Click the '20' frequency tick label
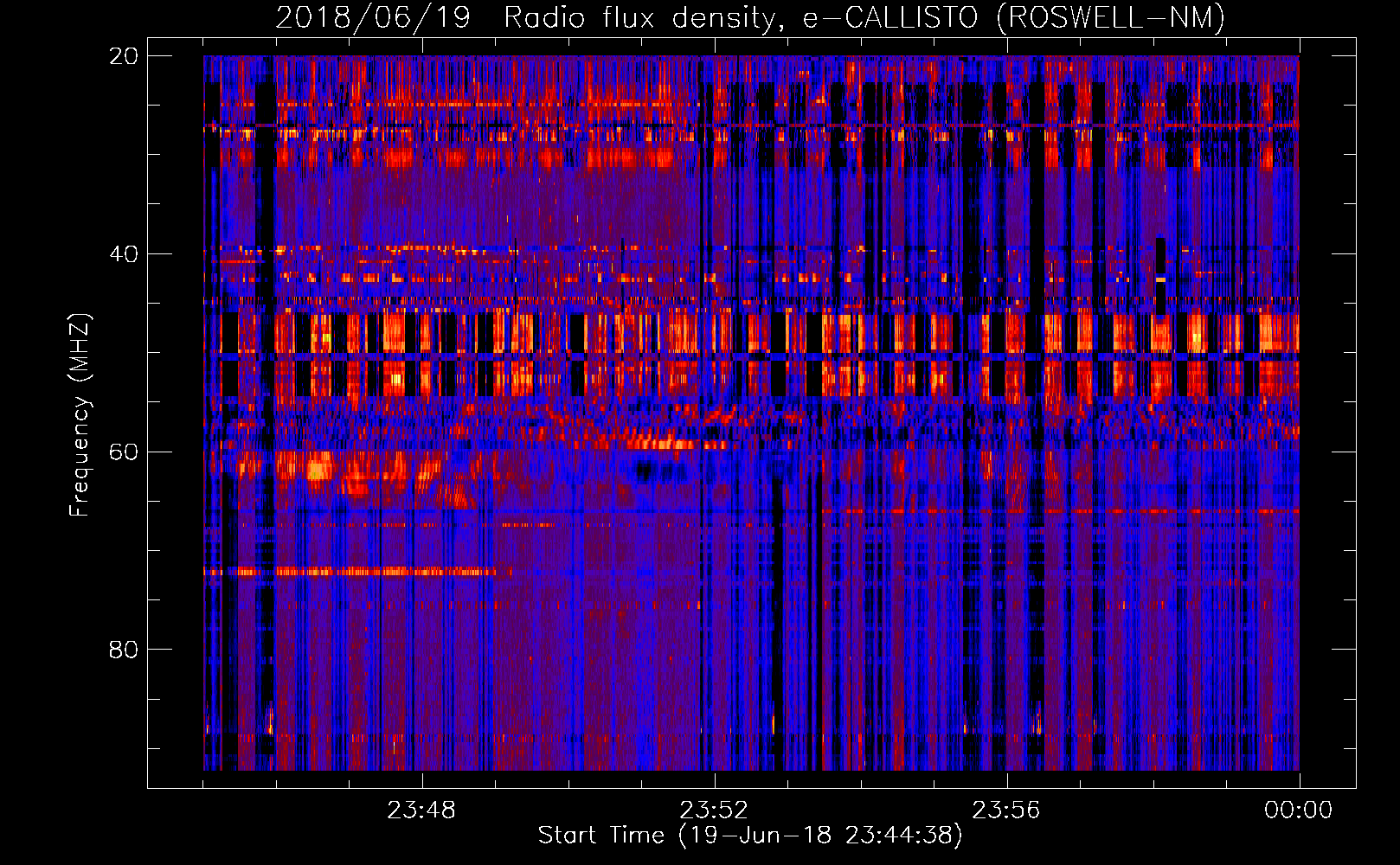This screenshot has height=865, width=1400. pyautogui.click(x=123, y=56)
